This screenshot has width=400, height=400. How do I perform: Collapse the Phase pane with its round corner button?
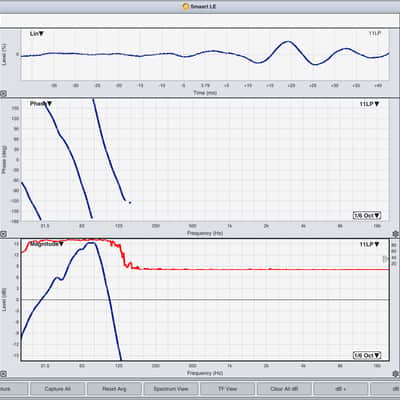tap(3, 234)
